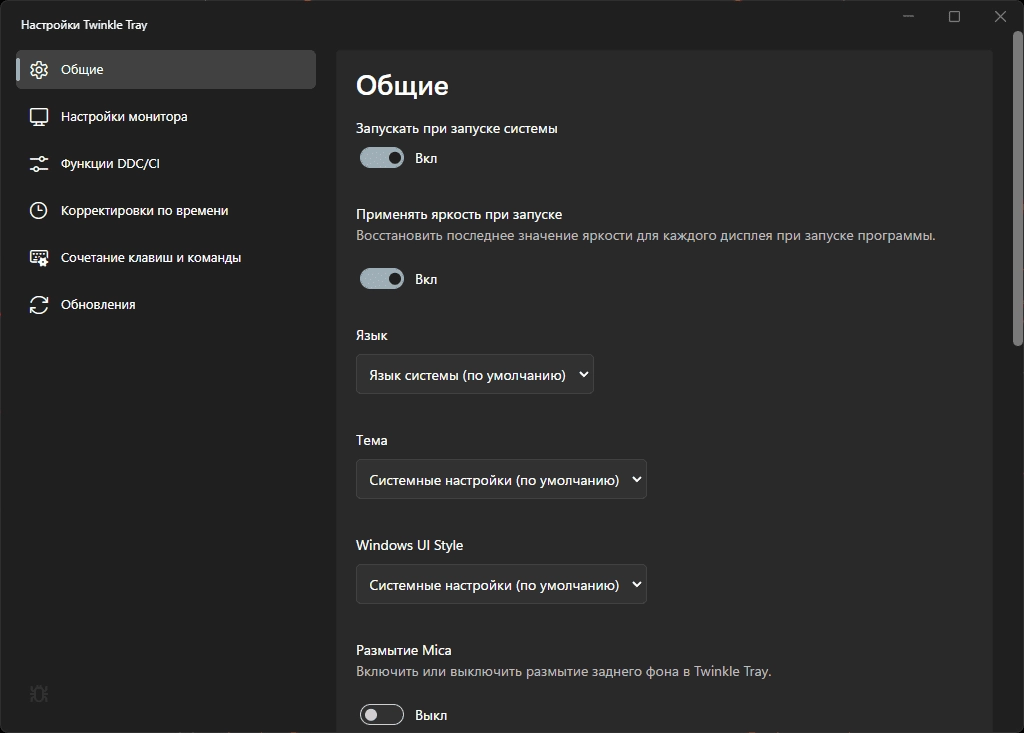The image size is (1024, 733).
Task: Disable the "Применять яркость при запуске" switch
Action: [x=382, y=279]
